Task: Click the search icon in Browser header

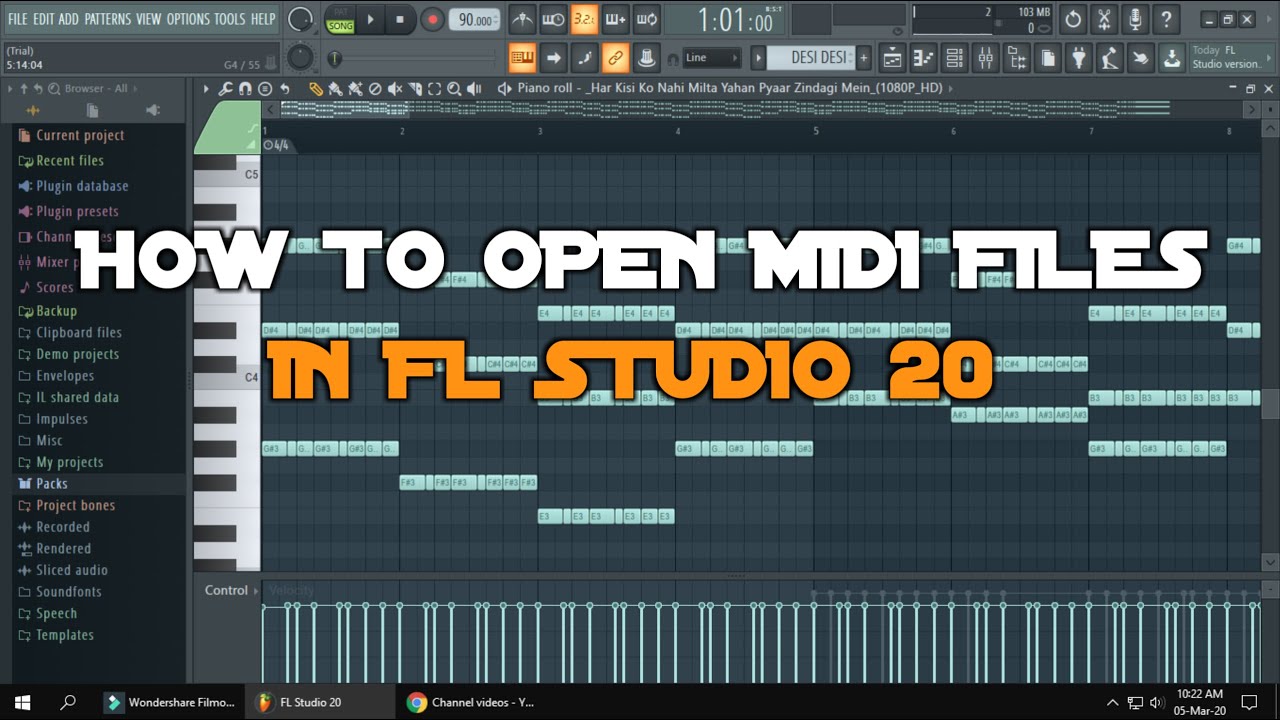Action: [53, 88]
